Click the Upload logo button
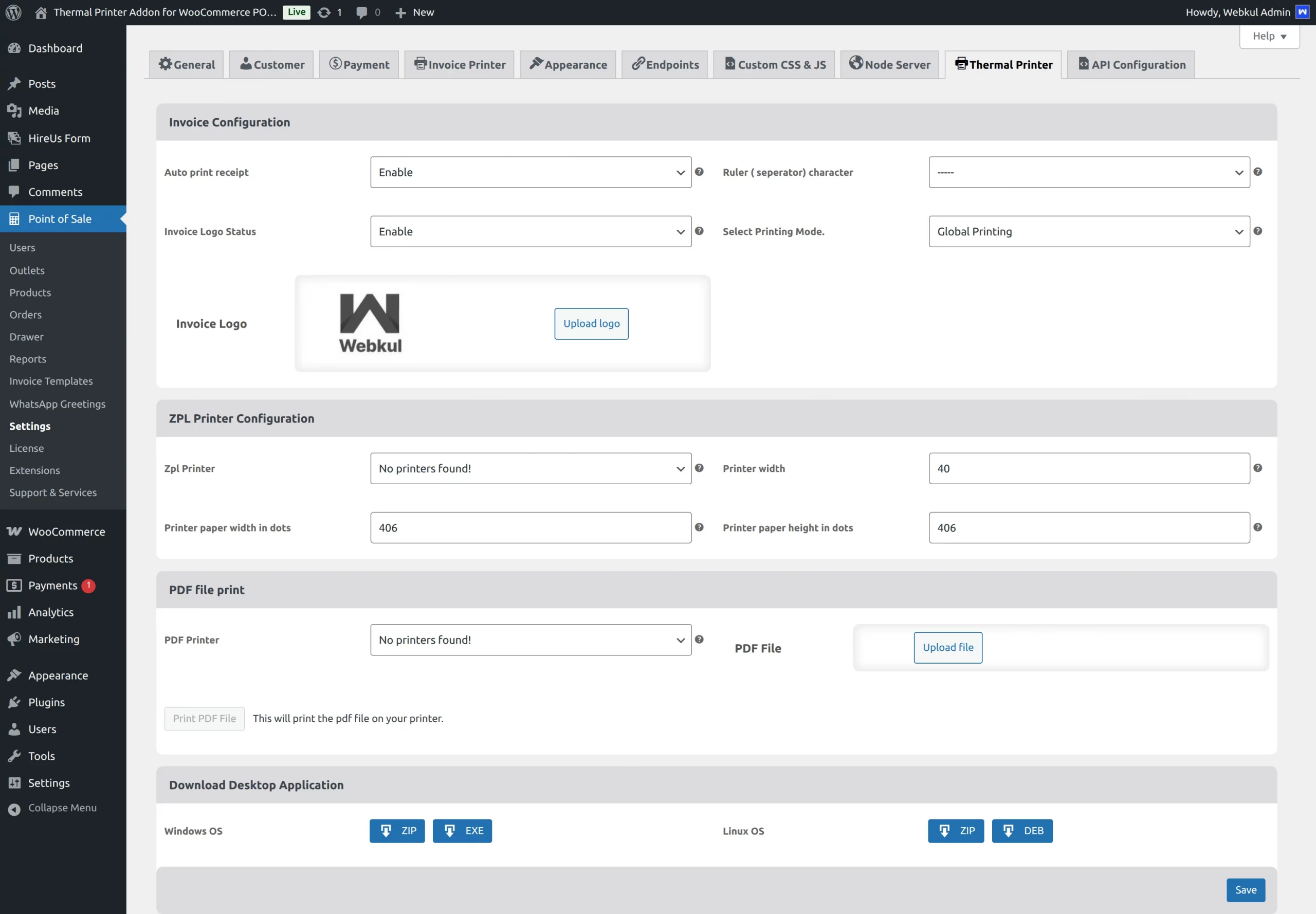The width and height of the screenshot is (1316, 914). pyautogui.click(x=591, y=323)
